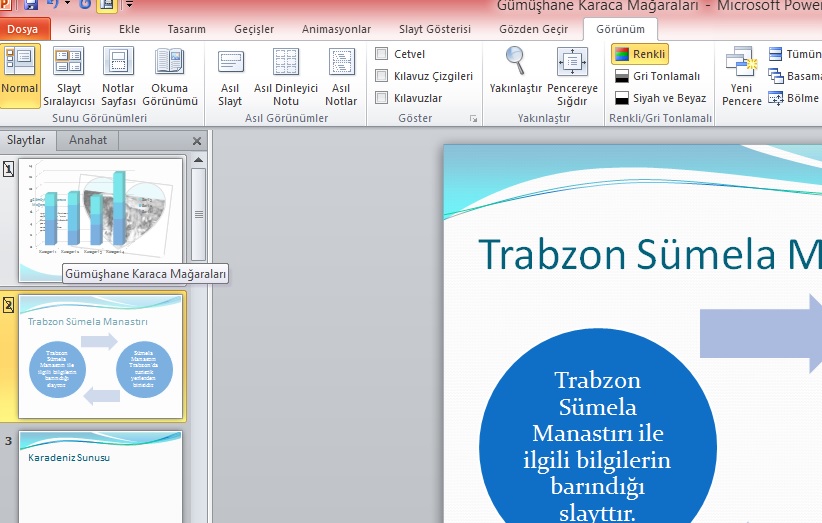The image size is (822, 523).
Task: Click the slide pane scroll up arrow
Action: (198, 160)
